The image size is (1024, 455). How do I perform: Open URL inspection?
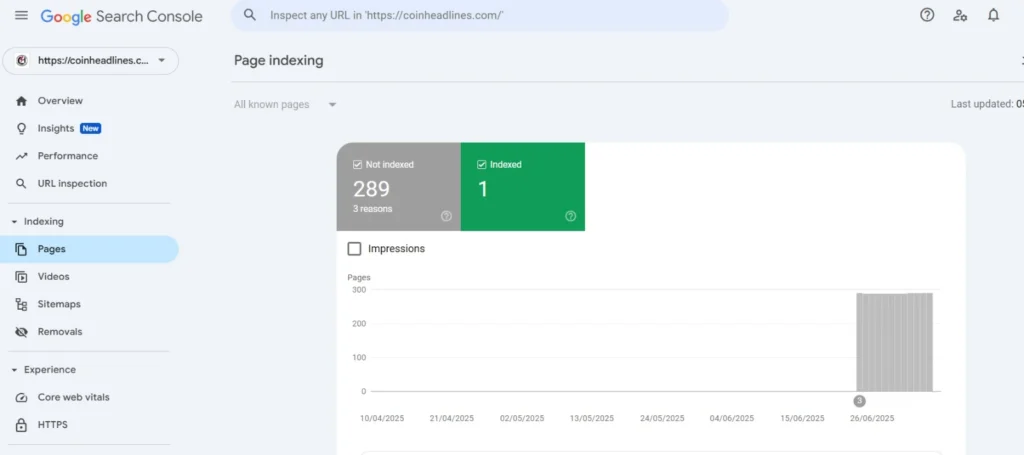click(x=72, y=183)
